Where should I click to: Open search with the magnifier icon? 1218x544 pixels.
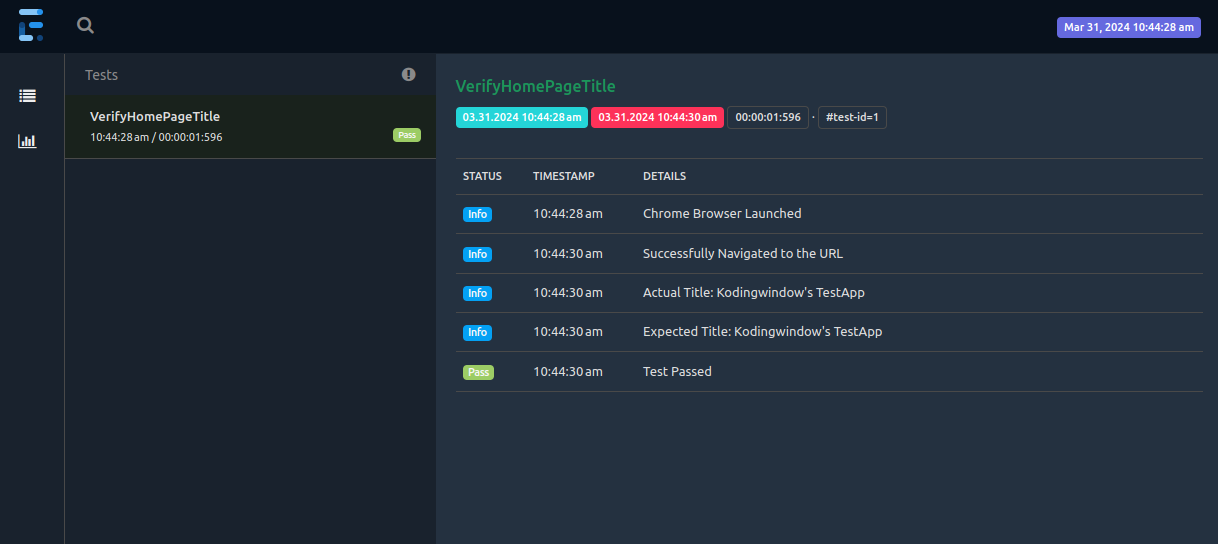coord(86,26)
